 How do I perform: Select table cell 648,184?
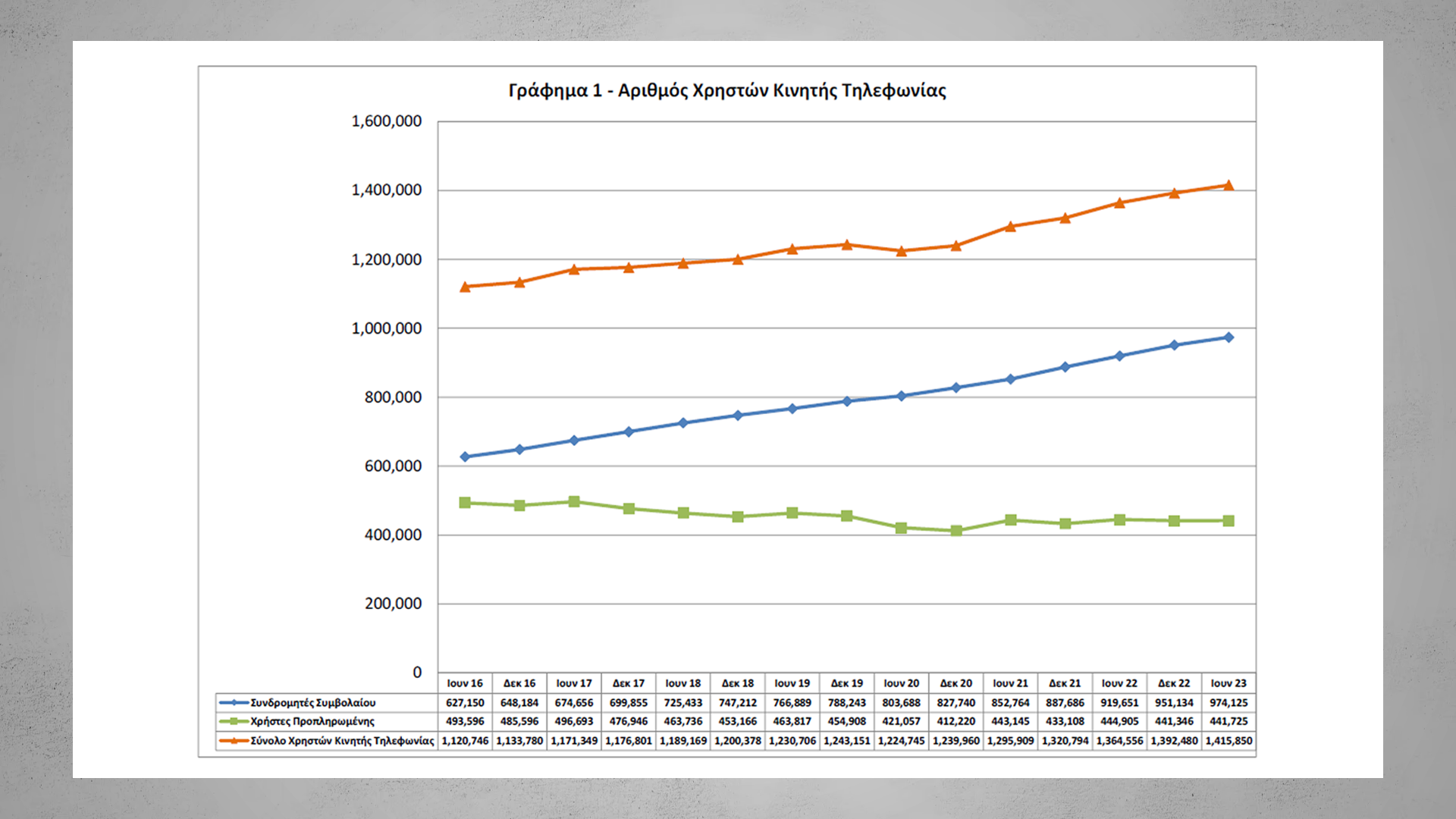[519, 703]
